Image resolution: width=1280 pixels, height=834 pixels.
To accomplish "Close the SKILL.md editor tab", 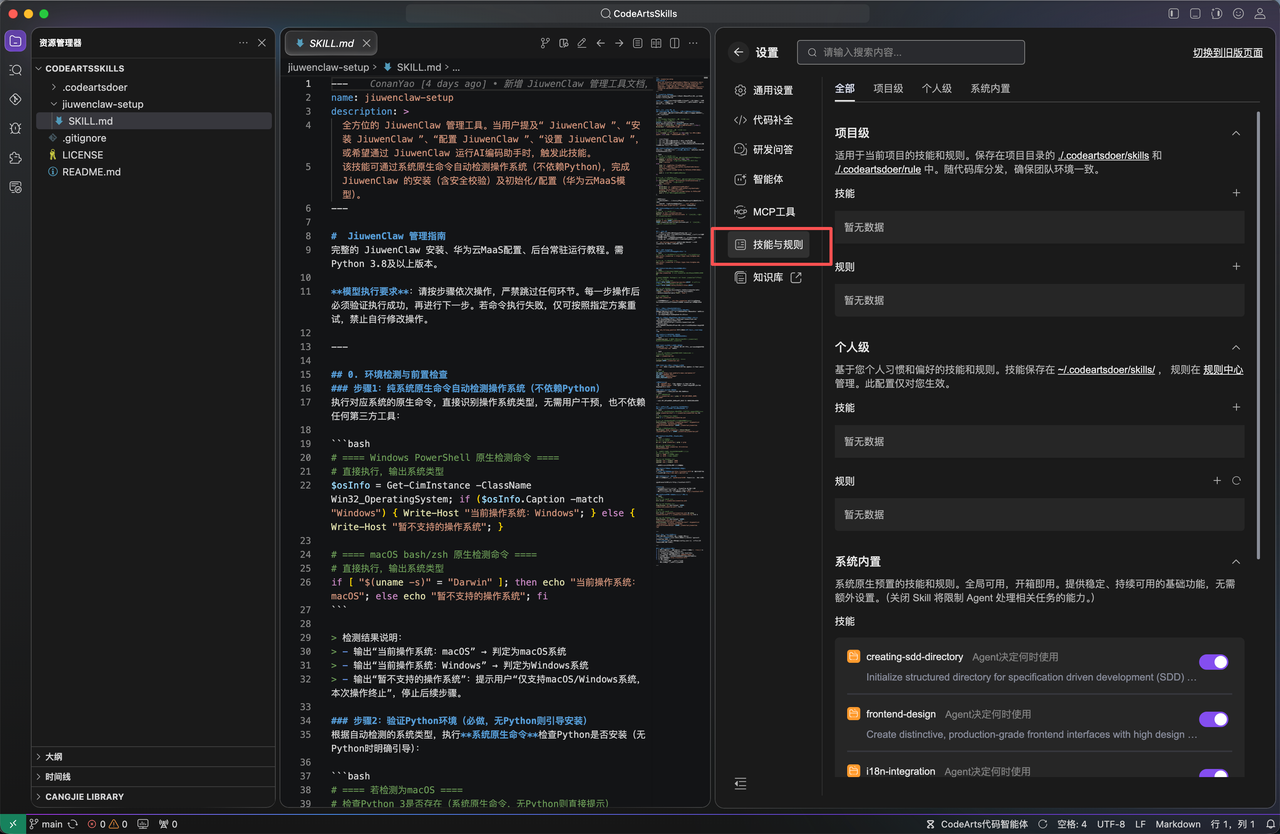I will point(367,43).
